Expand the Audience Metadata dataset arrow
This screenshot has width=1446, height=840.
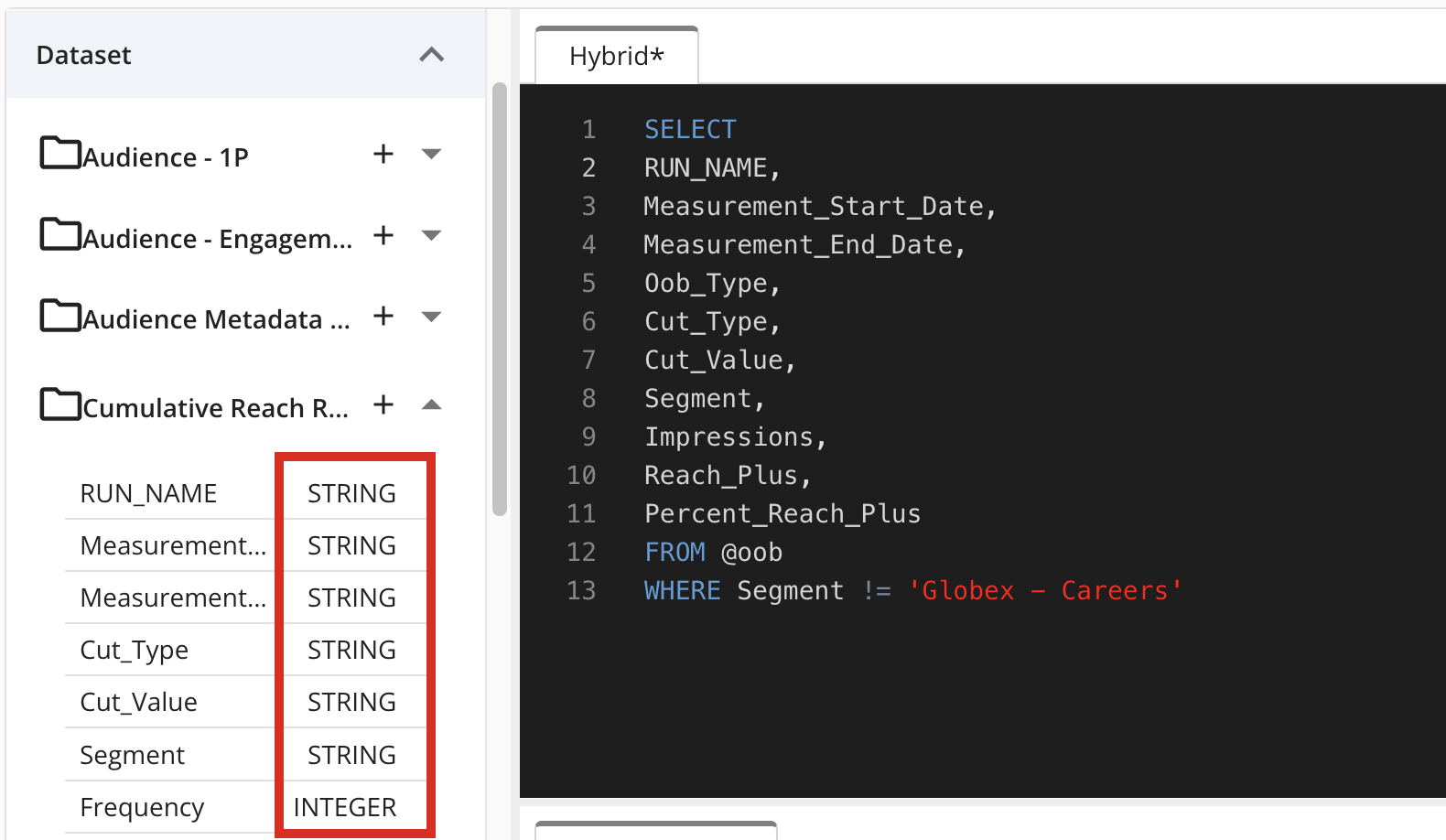click(x=431, y=318)
